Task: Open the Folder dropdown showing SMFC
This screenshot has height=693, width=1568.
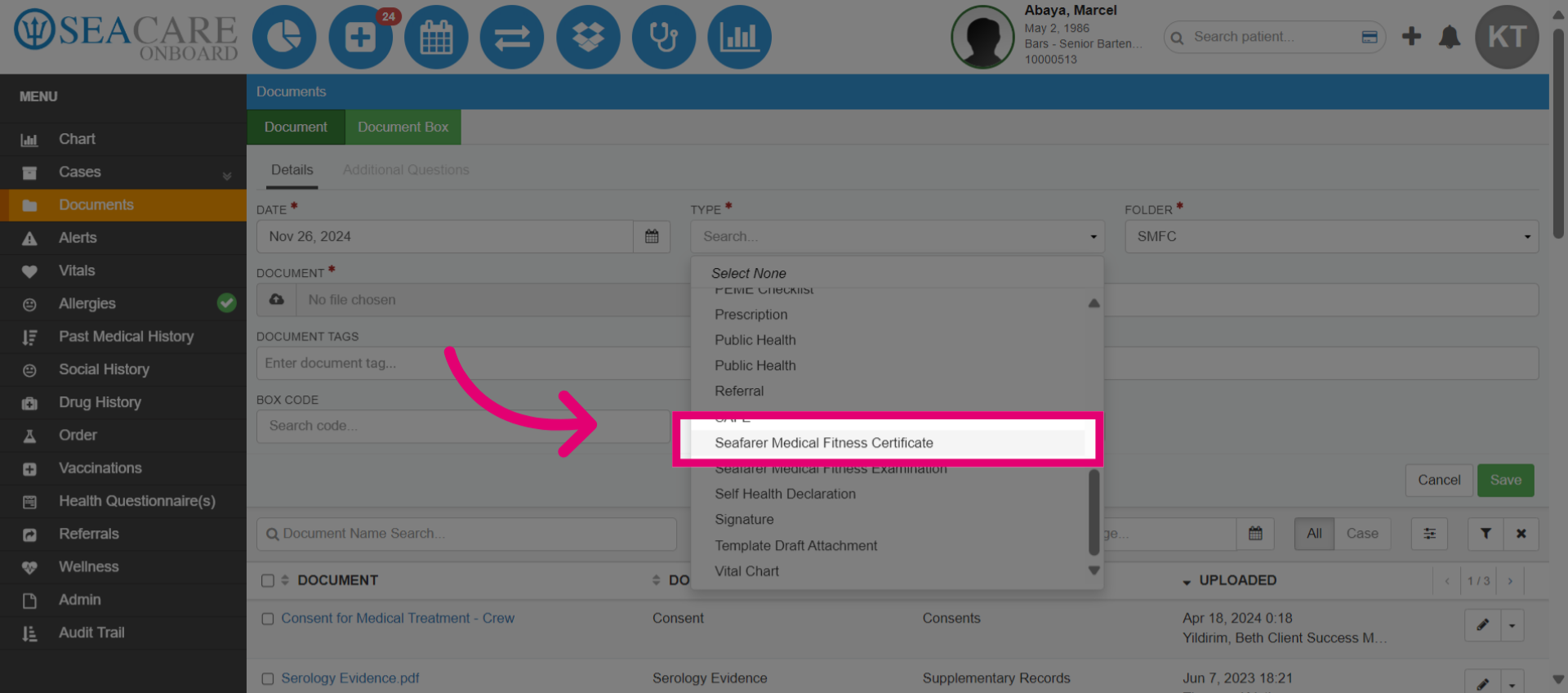Action: tap(1331, 236)
